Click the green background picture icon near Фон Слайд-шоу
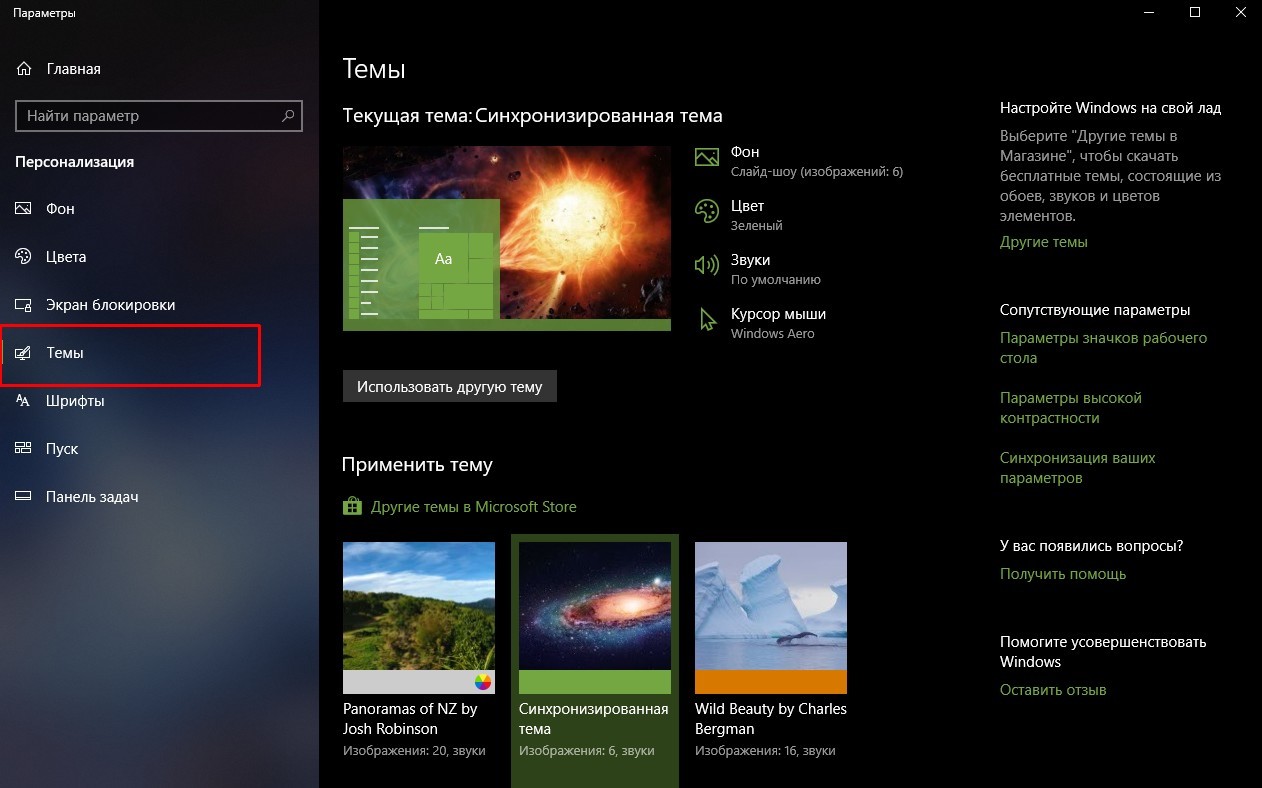 707,157
